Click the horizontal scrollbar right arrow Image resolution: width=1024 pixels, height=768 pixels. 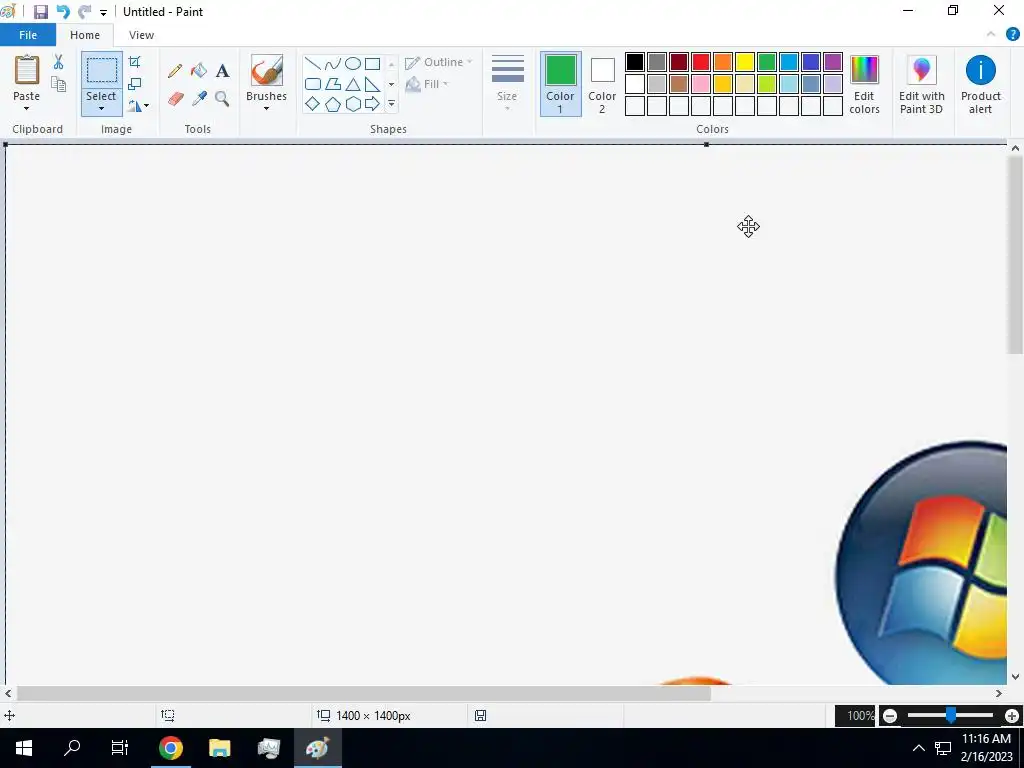[999, 694]
